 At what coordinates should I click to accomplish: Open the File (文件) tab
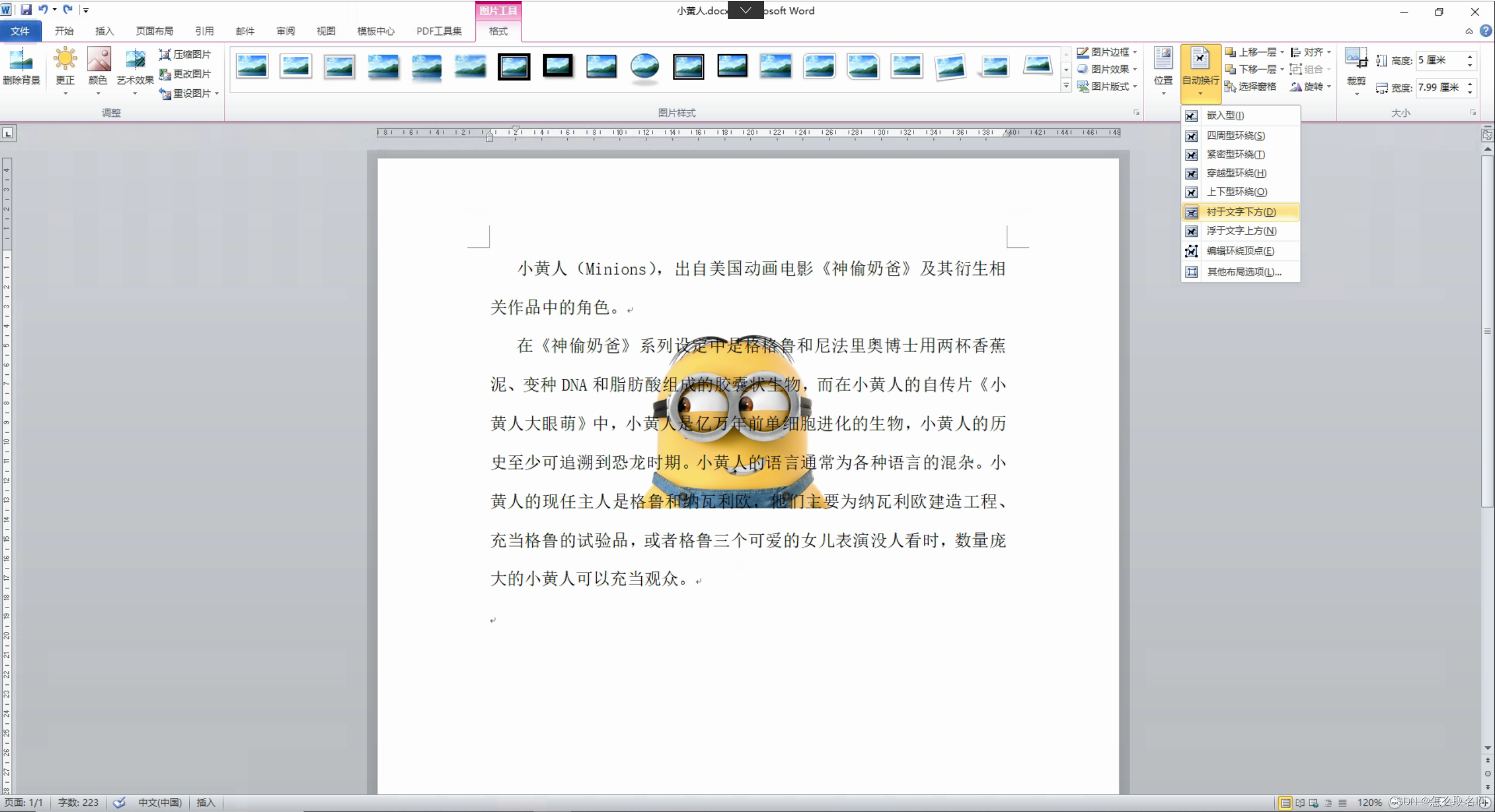tap(20, 30)
